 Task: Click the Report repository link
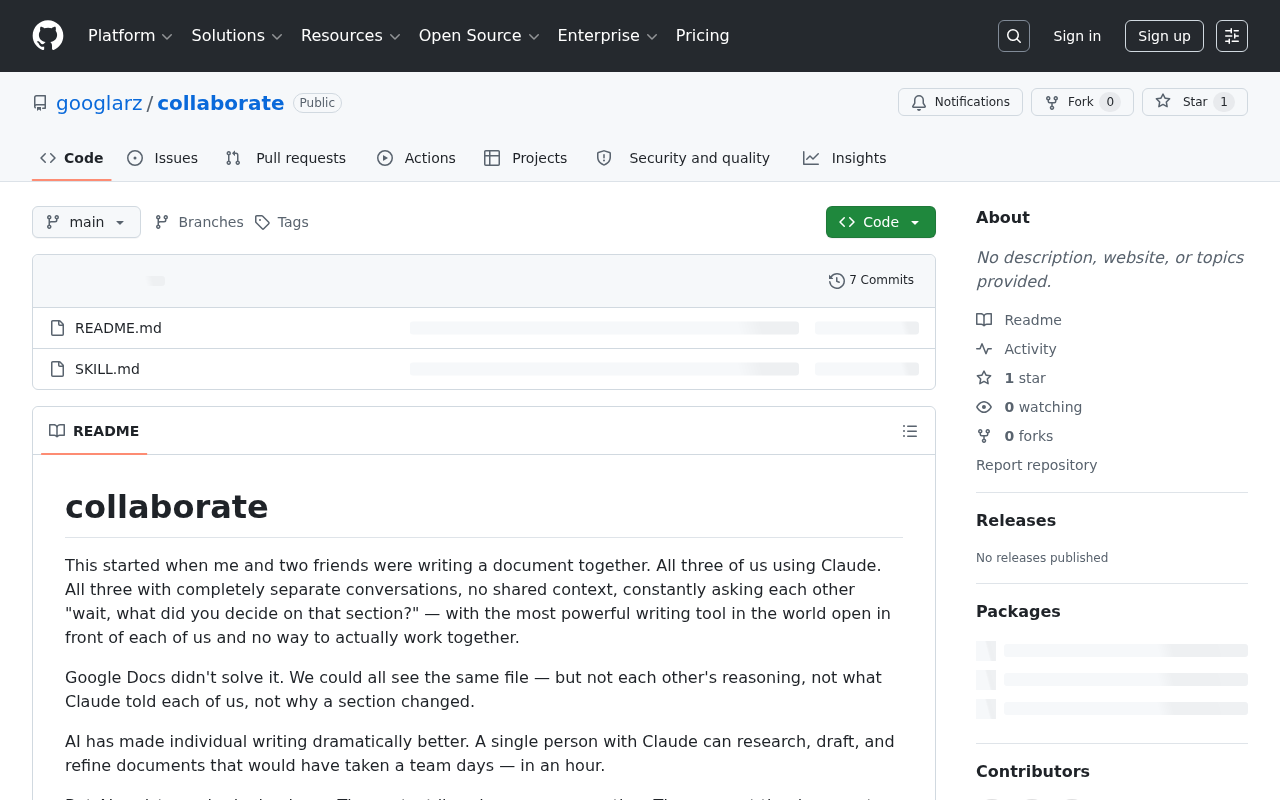coord(1036,465)
